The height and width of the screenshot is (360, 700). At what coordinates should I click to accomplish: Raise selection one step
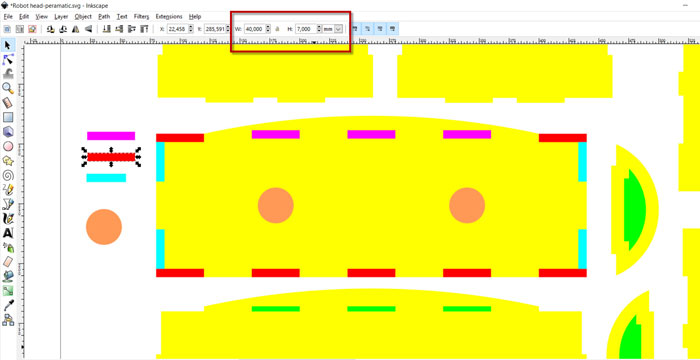(131, 29)
